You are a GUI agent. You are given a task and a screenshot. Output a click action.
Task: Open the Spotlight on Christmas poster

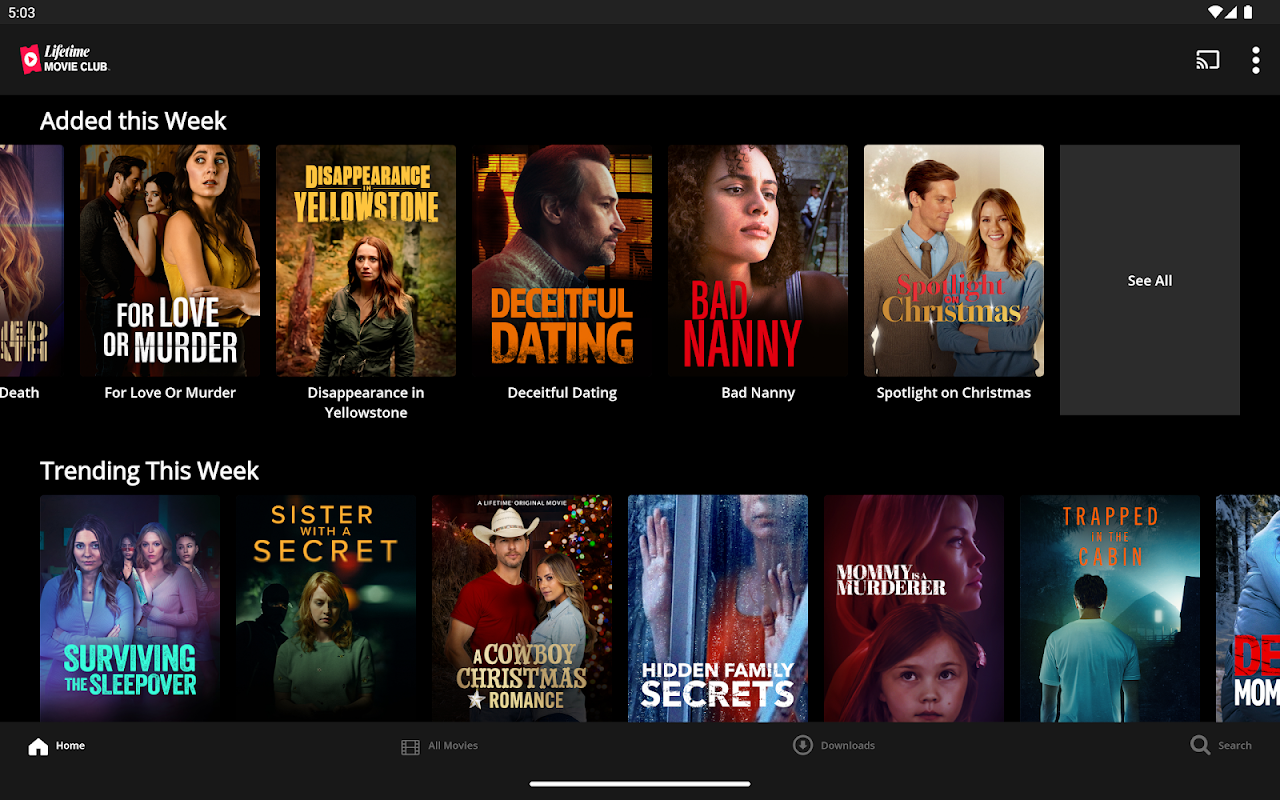tap(954, 261)
